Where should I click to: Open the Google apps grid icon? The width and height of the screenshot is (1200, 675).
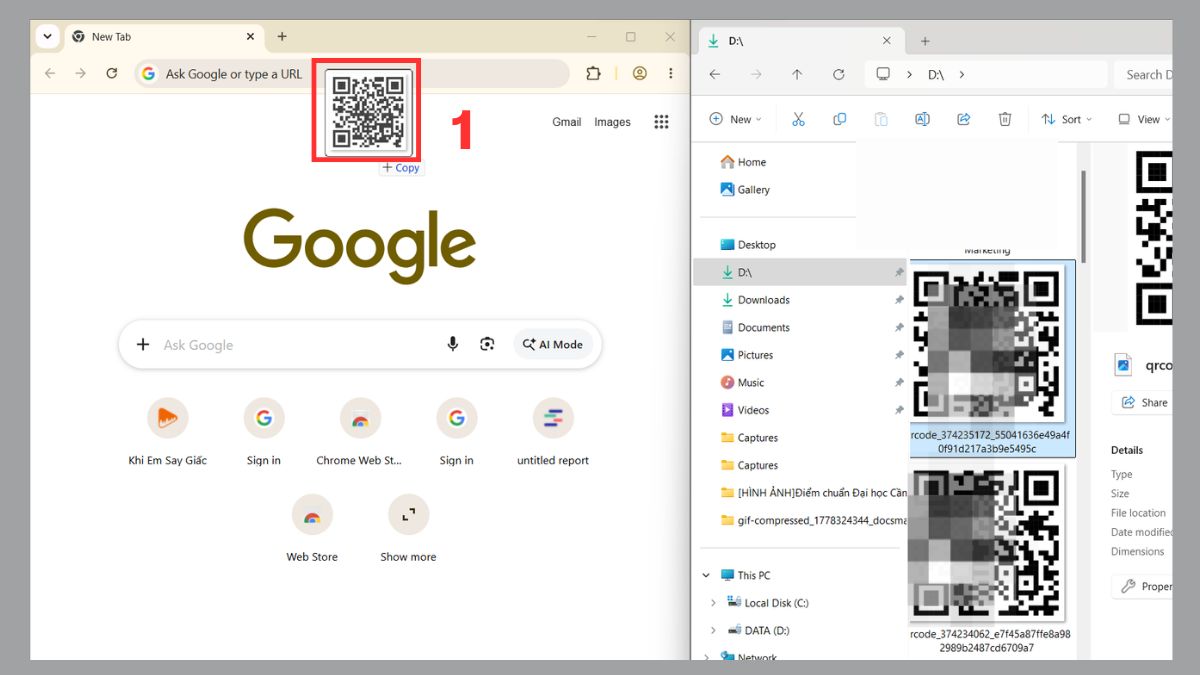[x=661, y=122]
